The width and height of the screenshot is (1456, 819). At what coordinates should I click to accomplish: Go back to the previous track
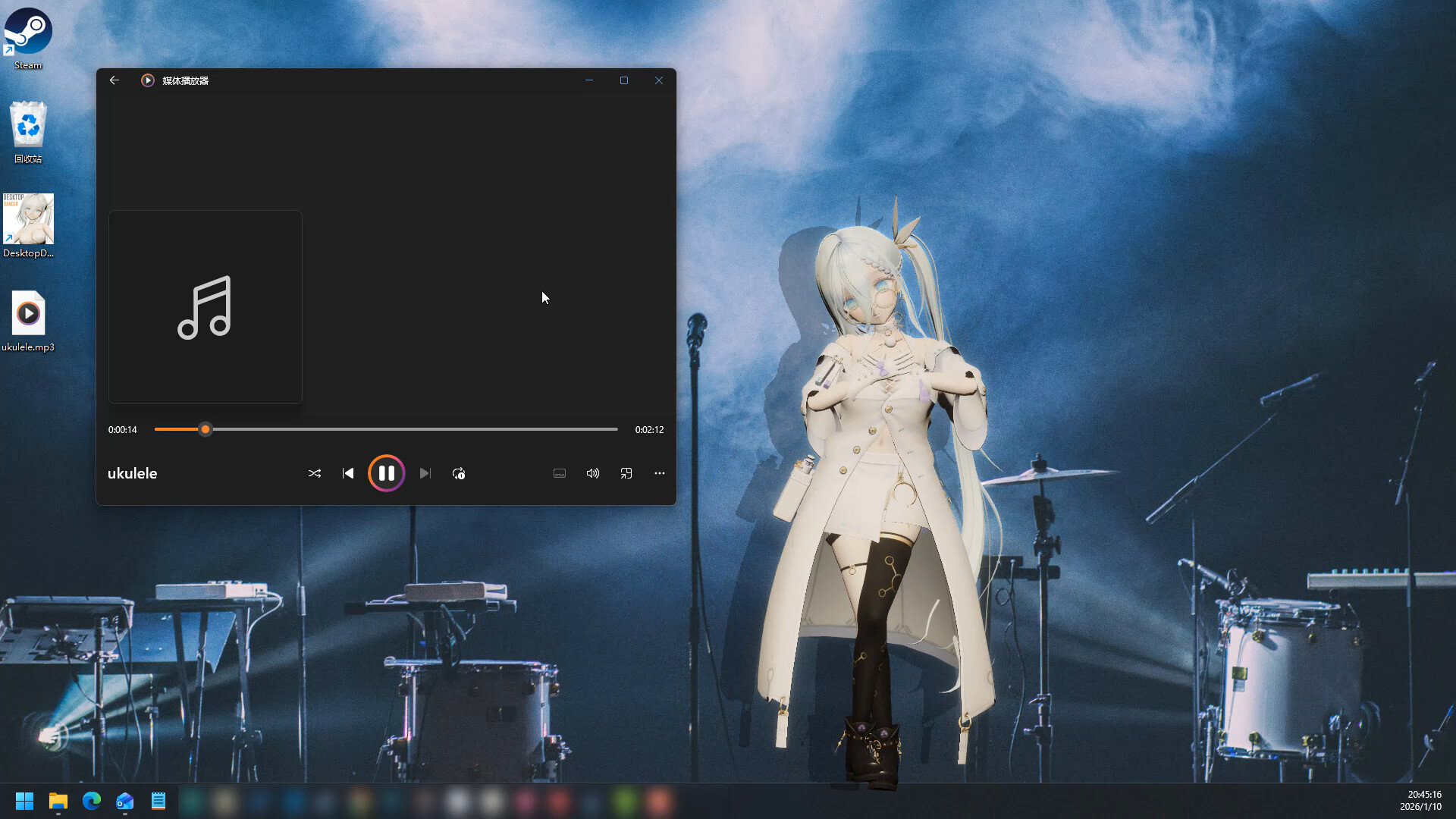click(348, 472)
